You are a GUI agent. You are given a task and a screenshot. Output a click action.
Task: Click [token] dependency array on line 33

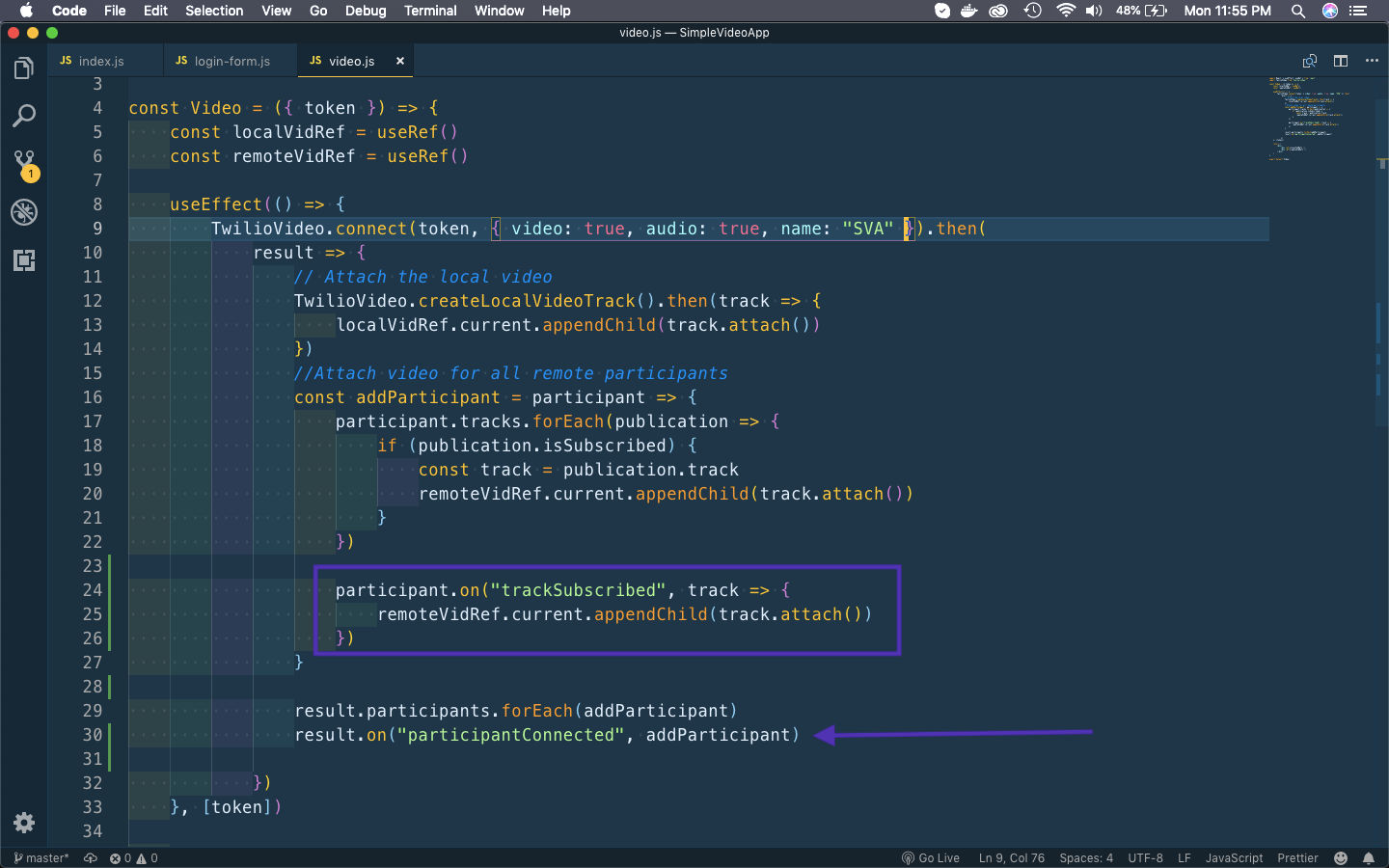(237, 807)
